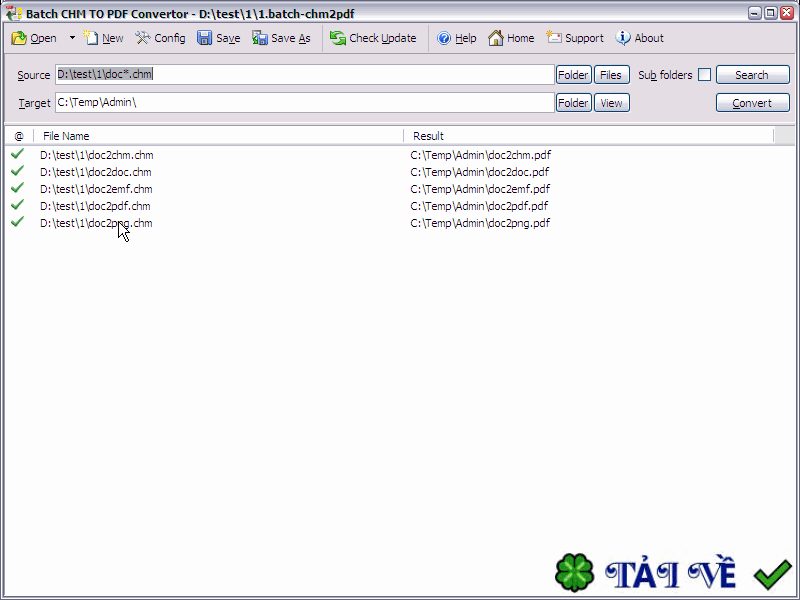800x600 pixels.
Task: Click the Help toolbar label
Action: pos(465,38)
